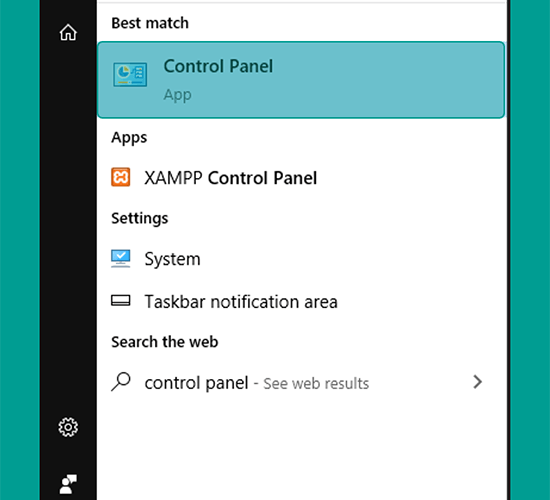Open the Settings gear in the sidebar
Image resolution: width=550 pixels, height=500 pixels.
tap(68, 427)
